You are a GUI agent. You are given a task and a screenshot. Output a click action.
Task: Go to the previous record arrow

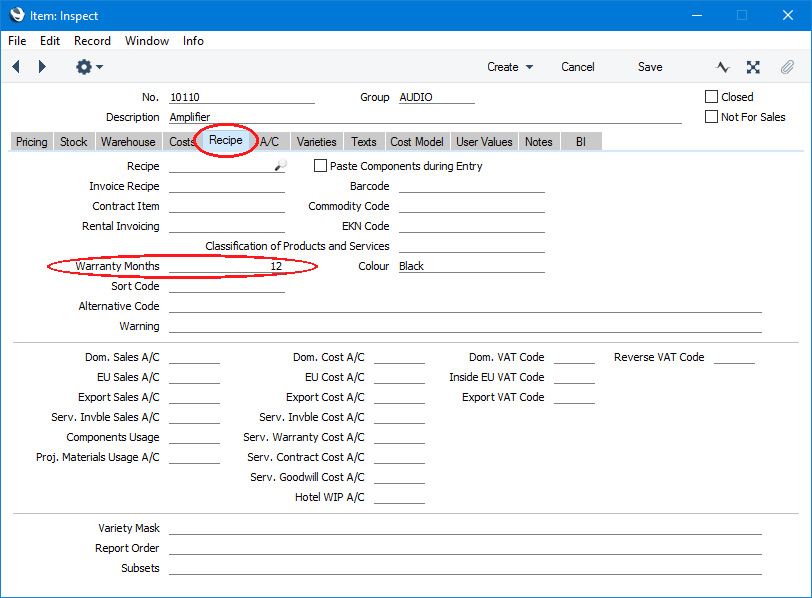coord(16,67)
